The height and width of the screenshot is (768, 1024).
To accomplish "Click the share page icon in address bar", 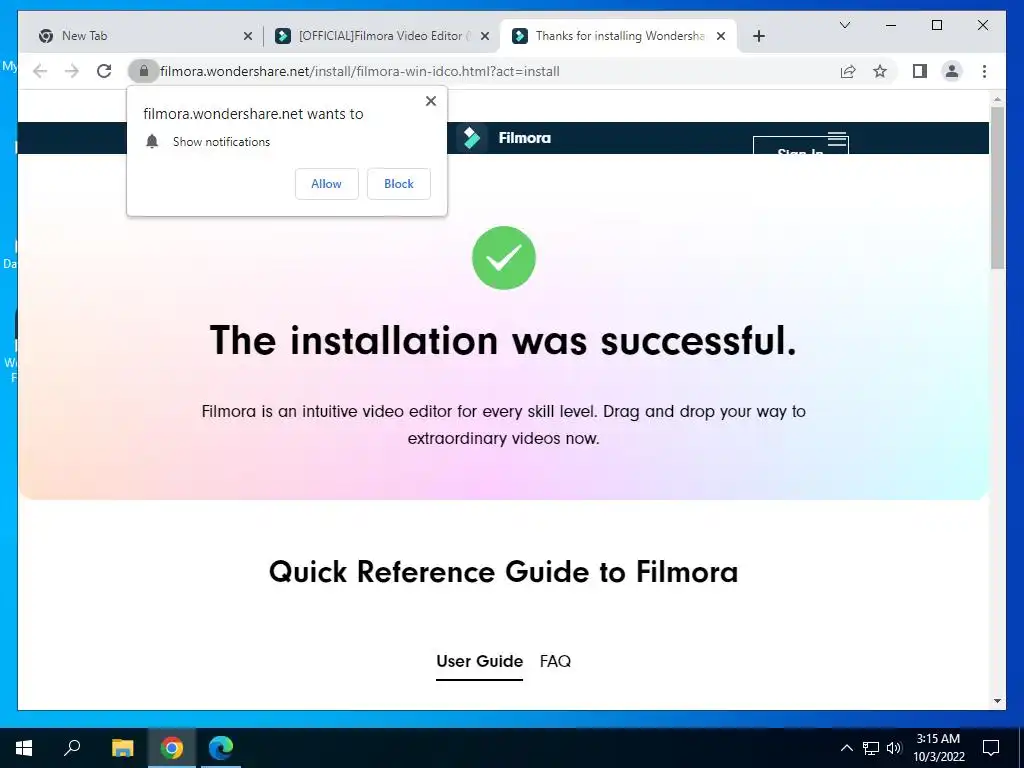I will pyautogui.click(x=848, y=71).
